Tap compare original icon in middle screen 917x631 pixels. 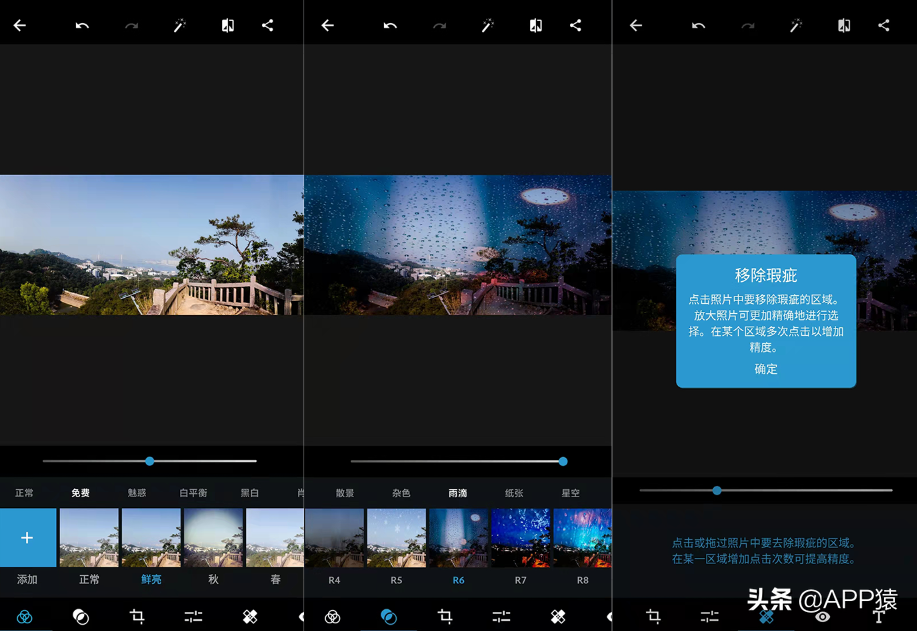[x=536, y=25]
